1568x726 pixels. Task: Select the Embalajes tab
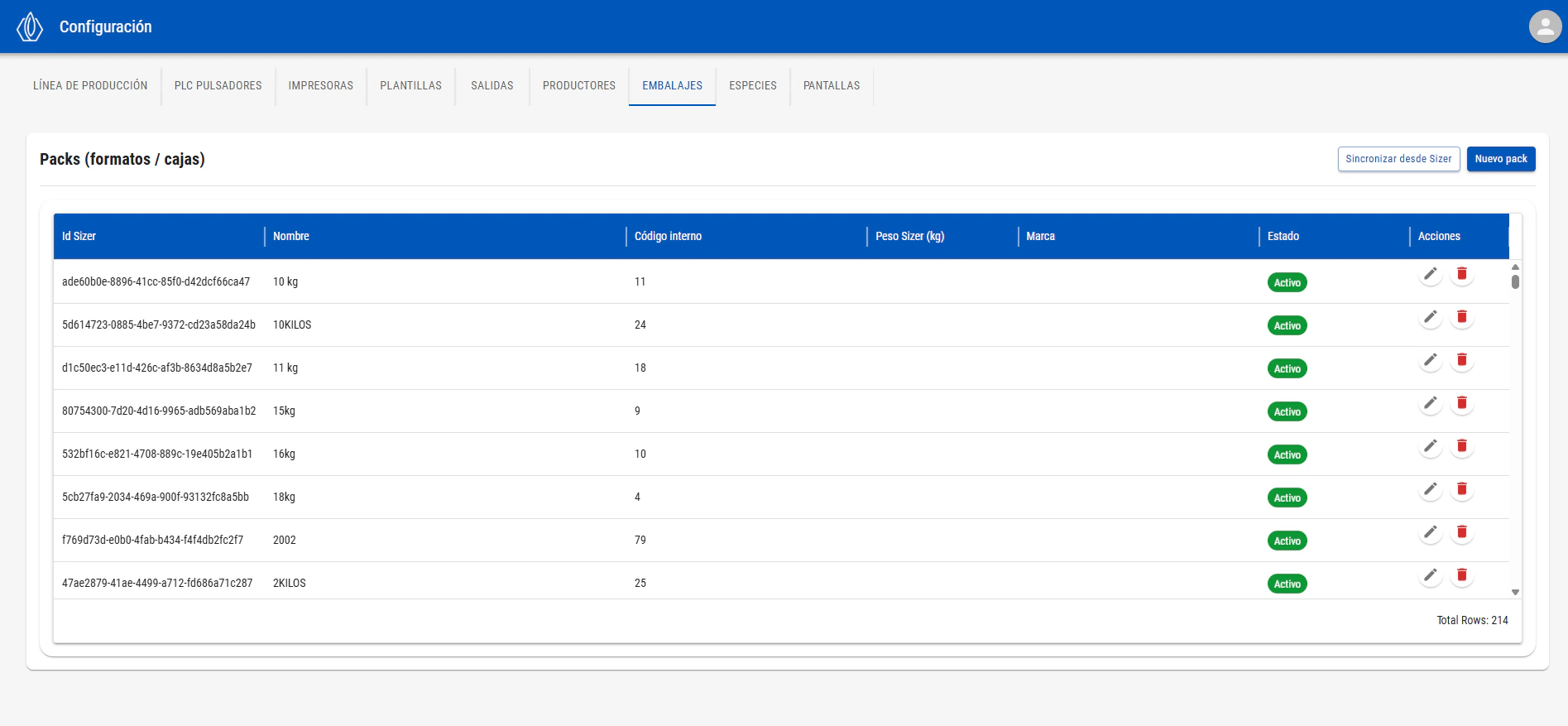[673, 86]
